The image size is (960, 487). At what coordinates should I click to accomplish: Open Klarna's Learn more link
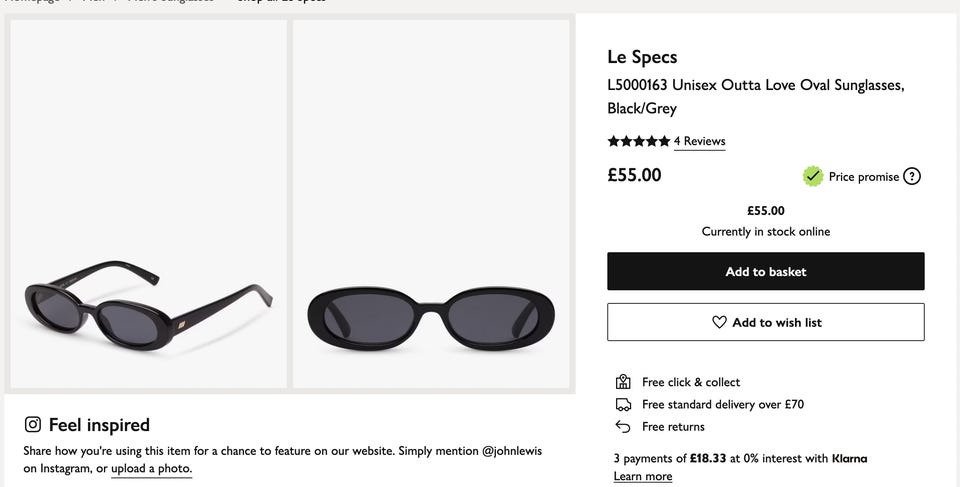(x=642, y=476)
